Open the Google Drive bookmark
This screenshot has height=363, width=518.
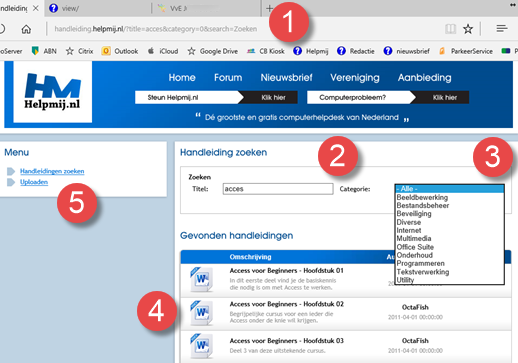coord(213,51)
